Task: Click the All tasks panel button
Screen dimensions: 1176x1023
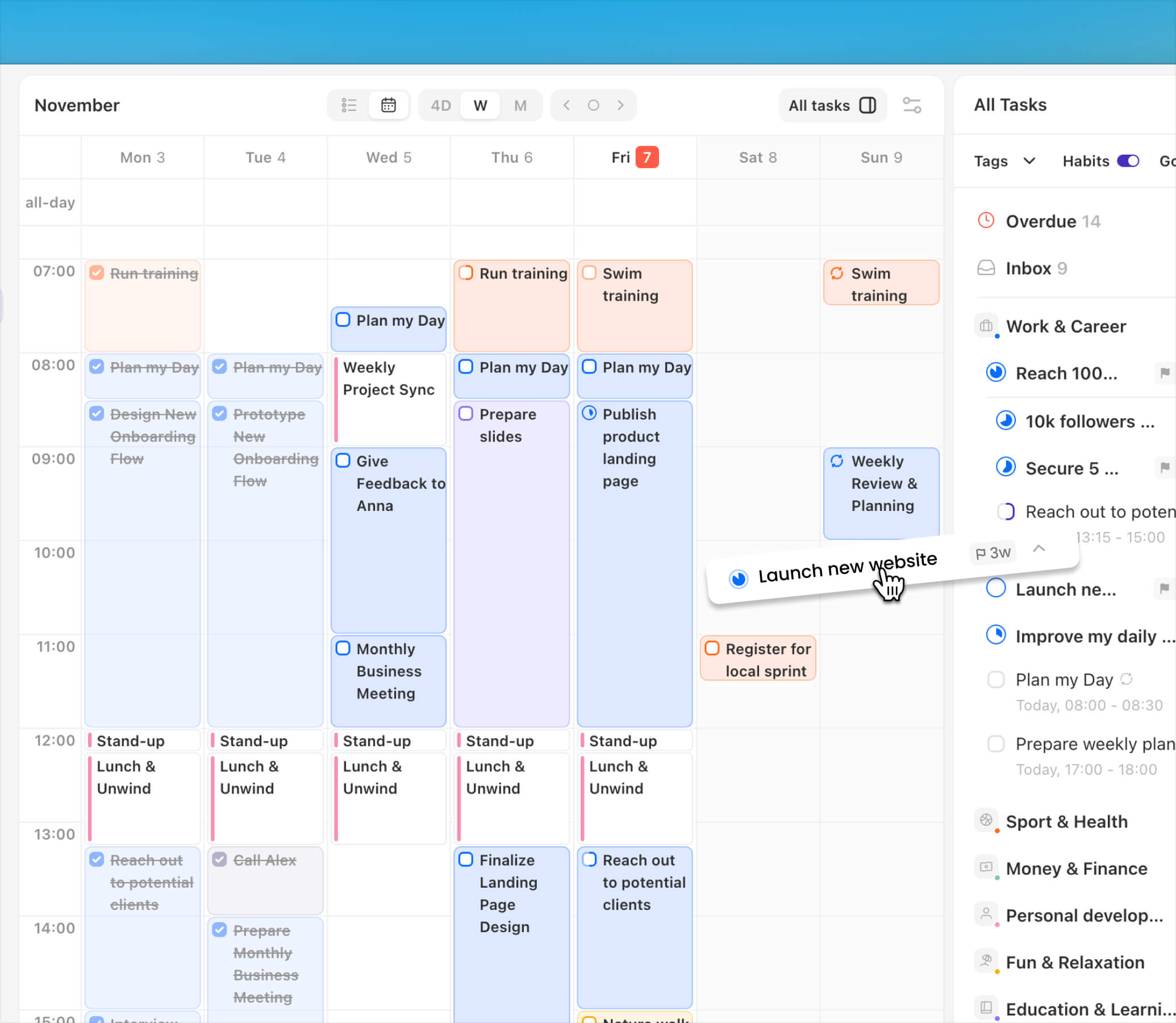Action: point(832,105)
